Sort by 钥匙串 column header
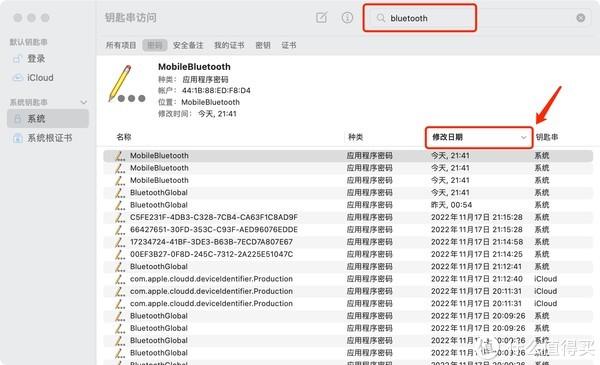The image size is (600, 365). (x=547, y=137)
